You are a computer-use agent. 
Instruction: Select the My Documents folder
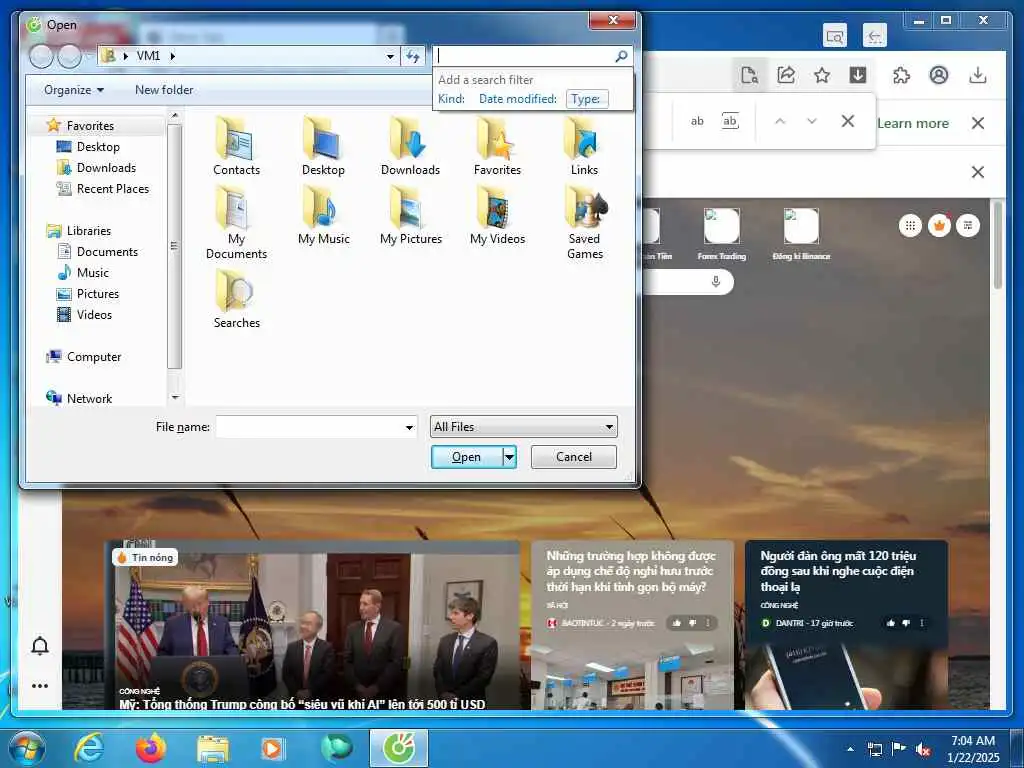point(236,223)
